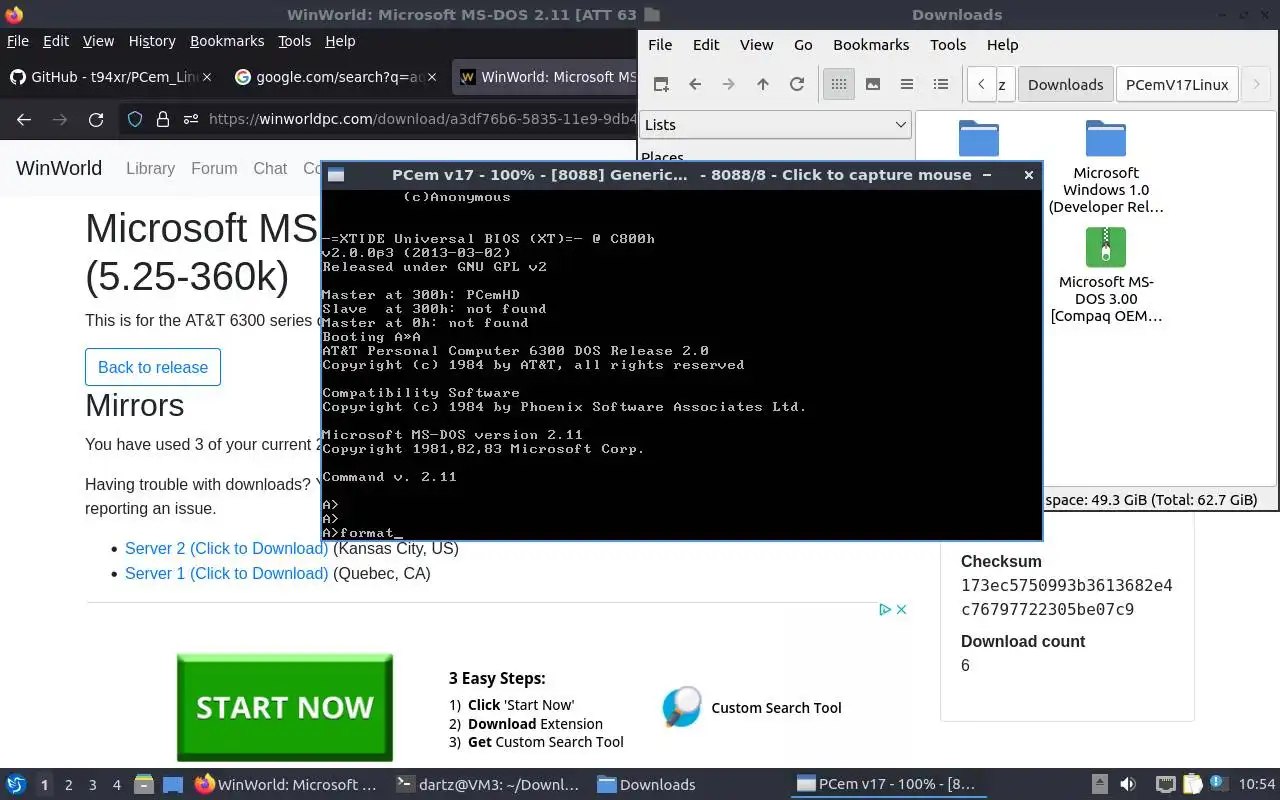Click the site padlock icon in Firefox
Viewport: 1280px width, 800px height.
[x=162, y=119]
